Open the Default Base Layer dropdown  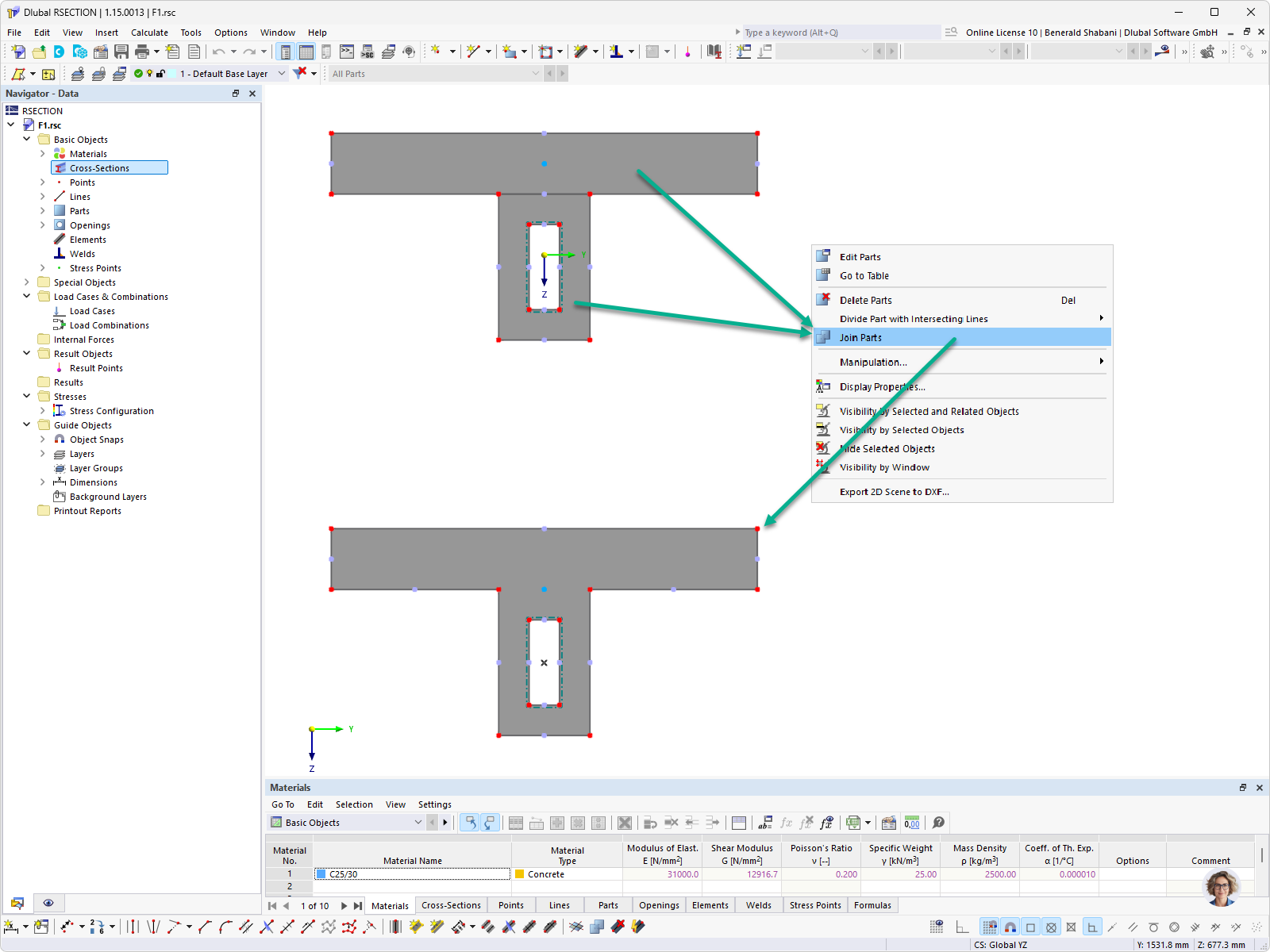[x=281, y=74]
